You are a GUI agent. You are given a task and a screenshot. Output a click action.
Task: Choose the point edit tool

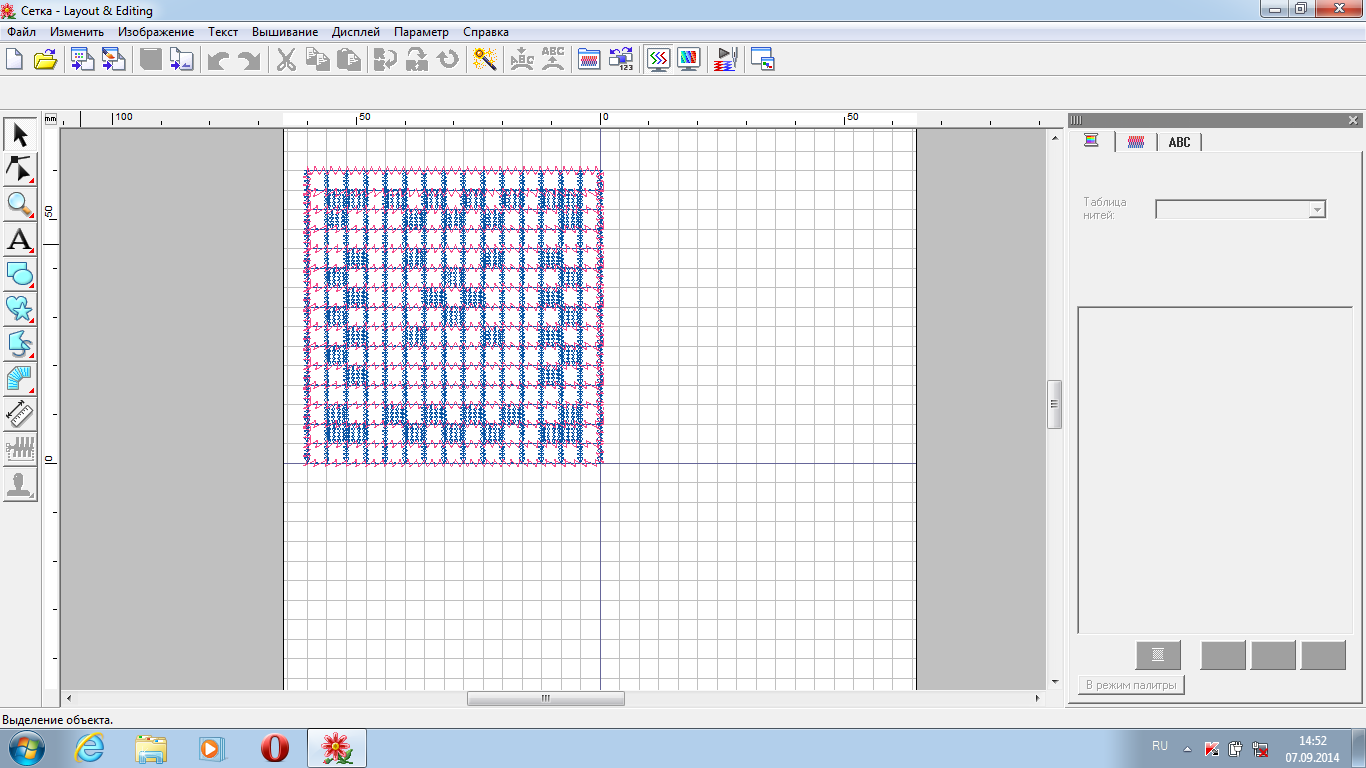(20, 169)
